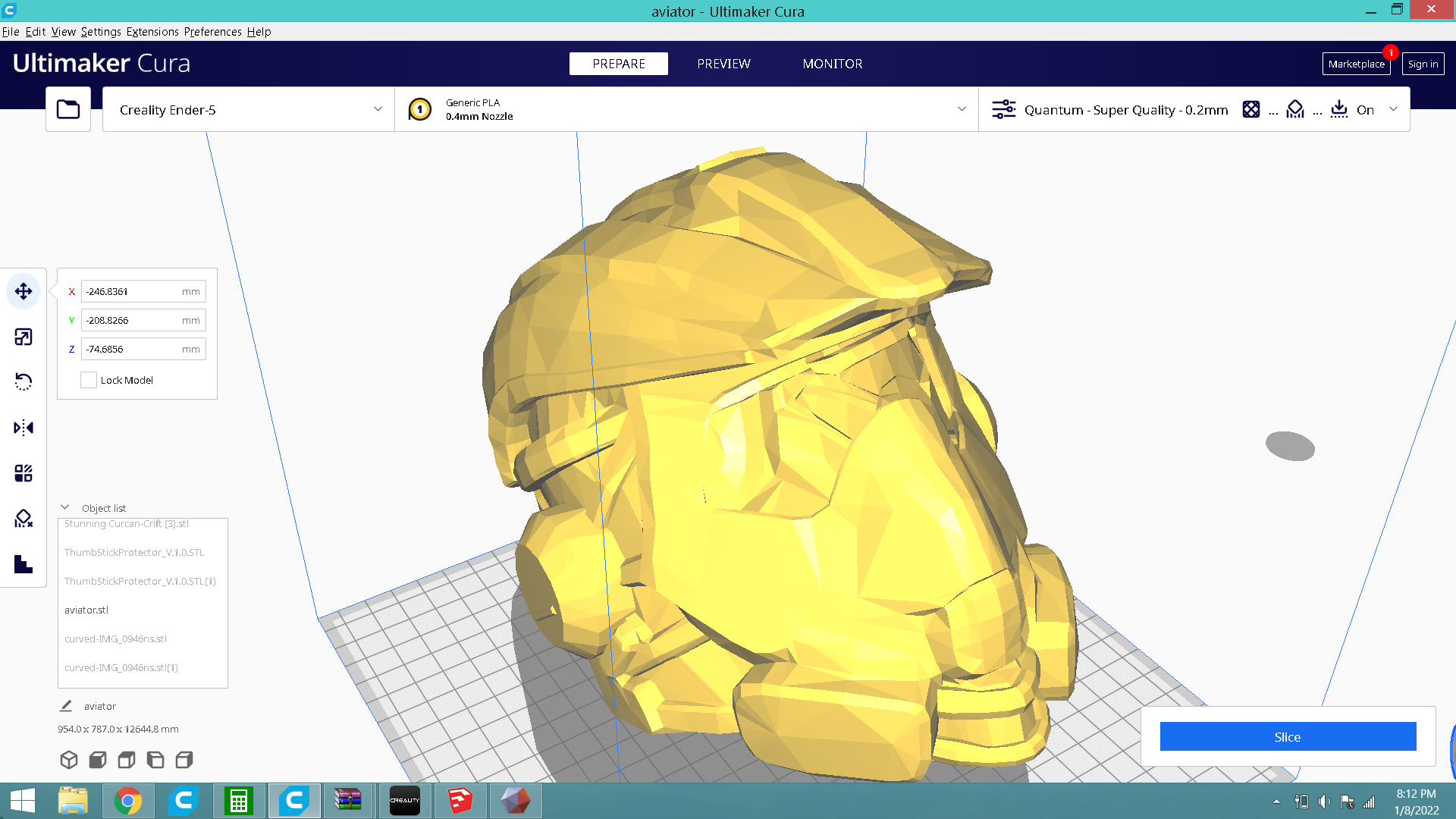Click the Slice button
Screen dimensions: 1456x819
tap(1288, 736)
